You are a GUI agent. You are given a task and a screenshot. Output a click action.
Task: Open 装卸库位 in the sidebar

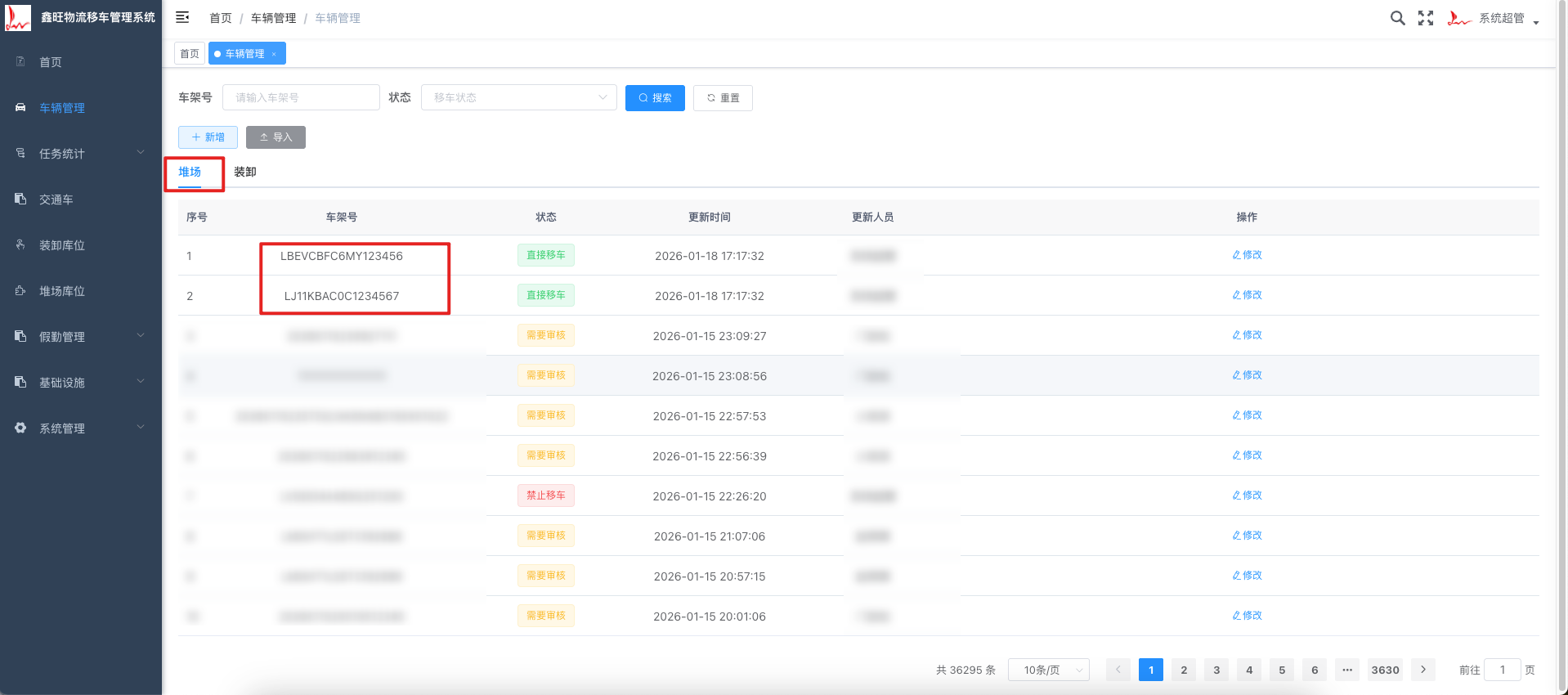[62, 245]
